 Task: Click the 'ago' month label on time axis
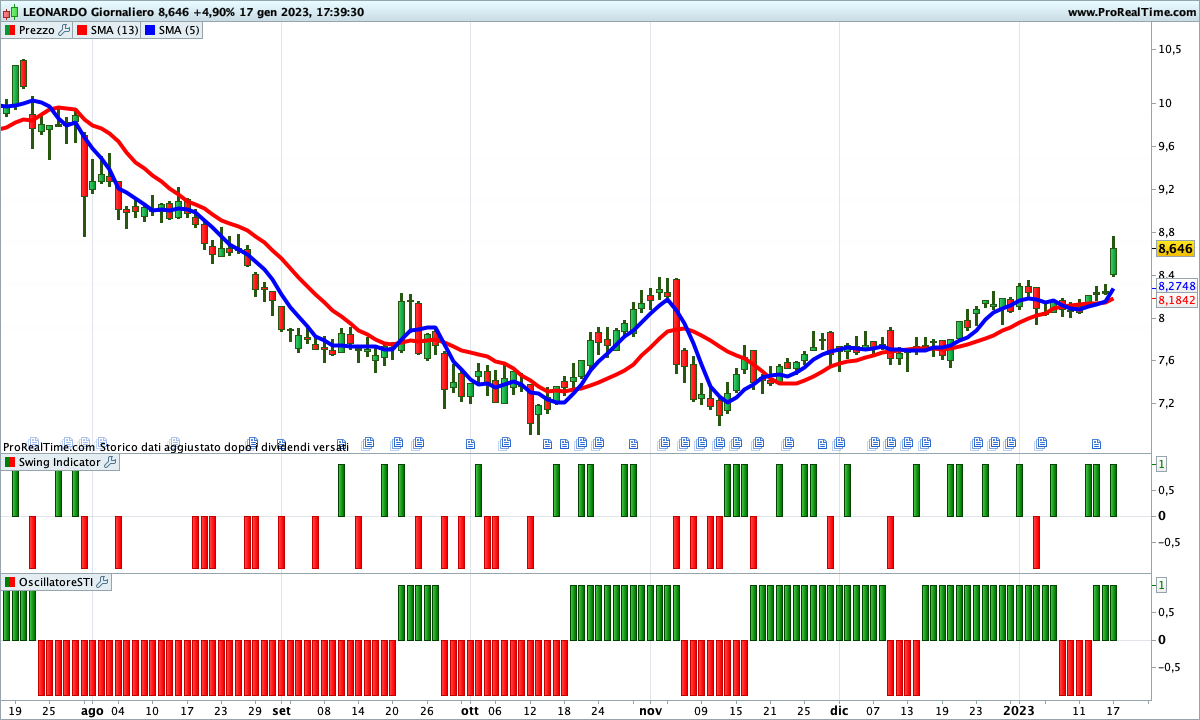pyautogui.click(x=92, y=711)
